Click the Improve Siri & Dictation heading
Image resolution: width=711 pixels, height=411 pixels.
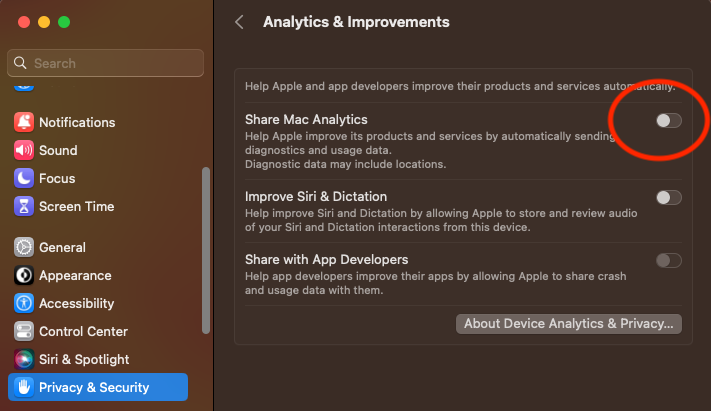point(316,196)
